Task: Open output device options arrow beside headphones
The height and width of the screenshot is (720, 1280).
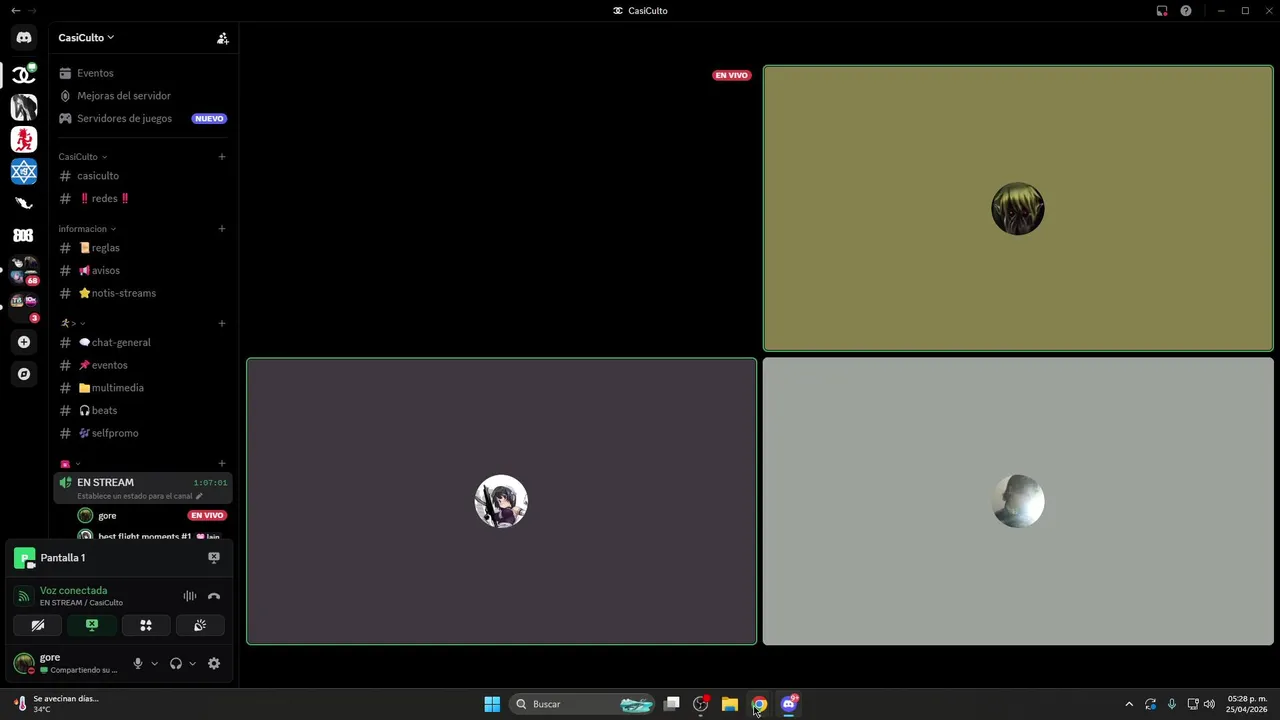Action: [x=192, y=663]
